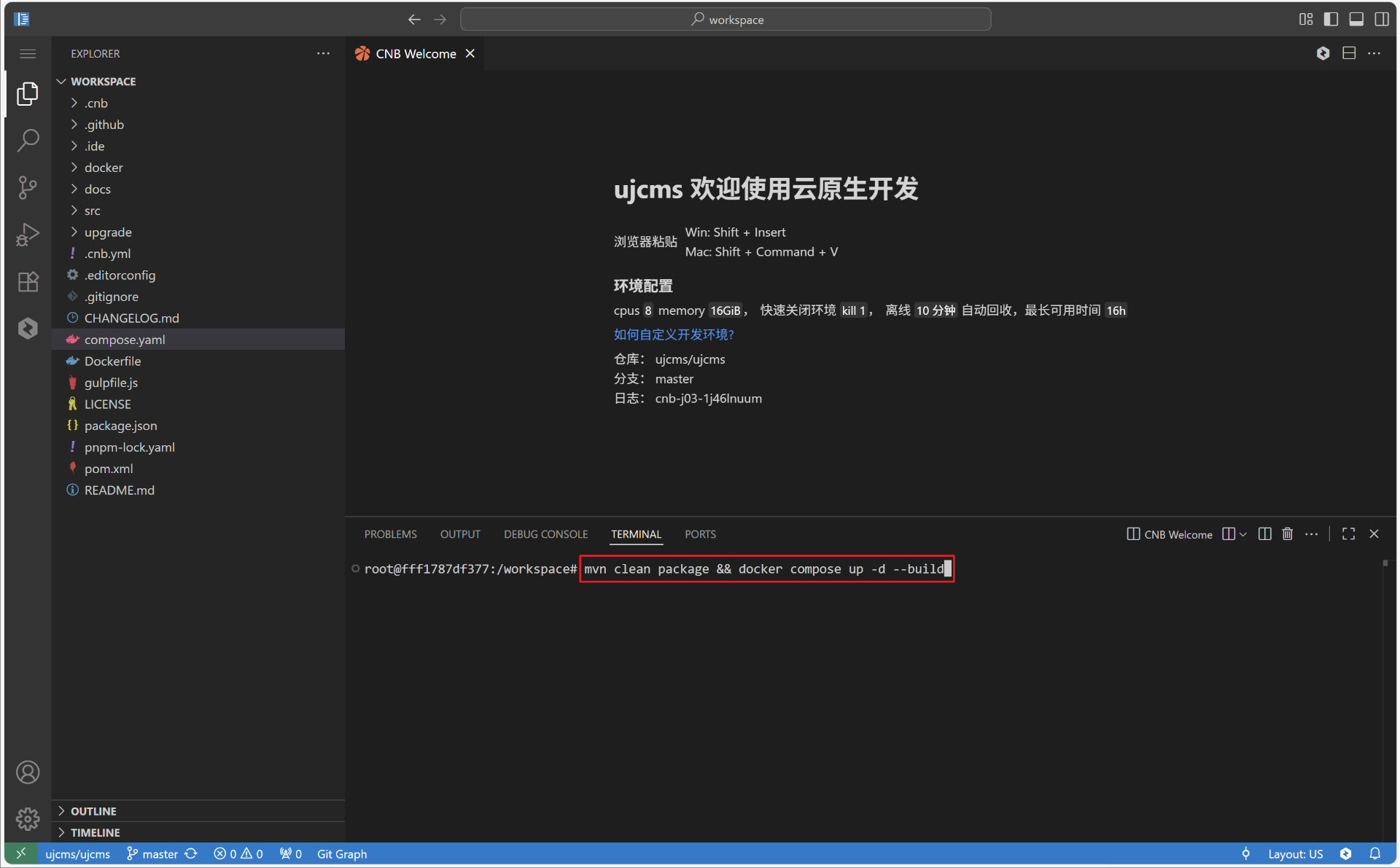
Task: Open editor More Actions menu
Action: pos(1374,53)
